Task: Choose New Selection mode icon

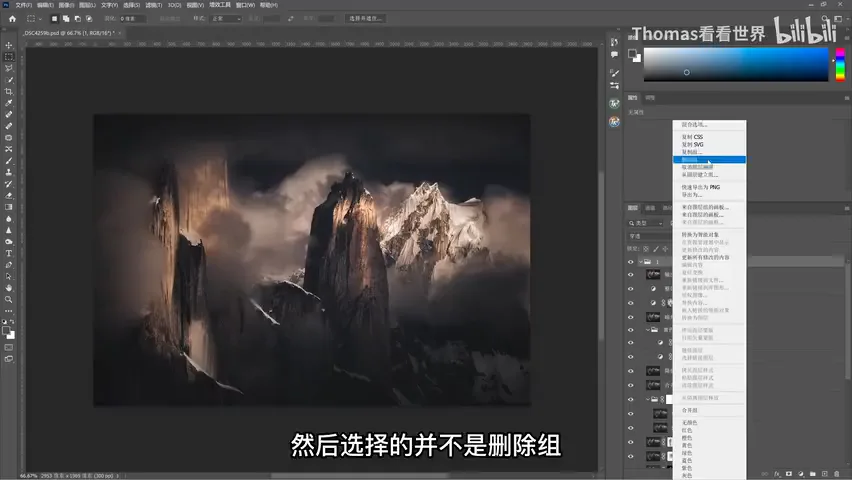Action: tap(54, 18)
